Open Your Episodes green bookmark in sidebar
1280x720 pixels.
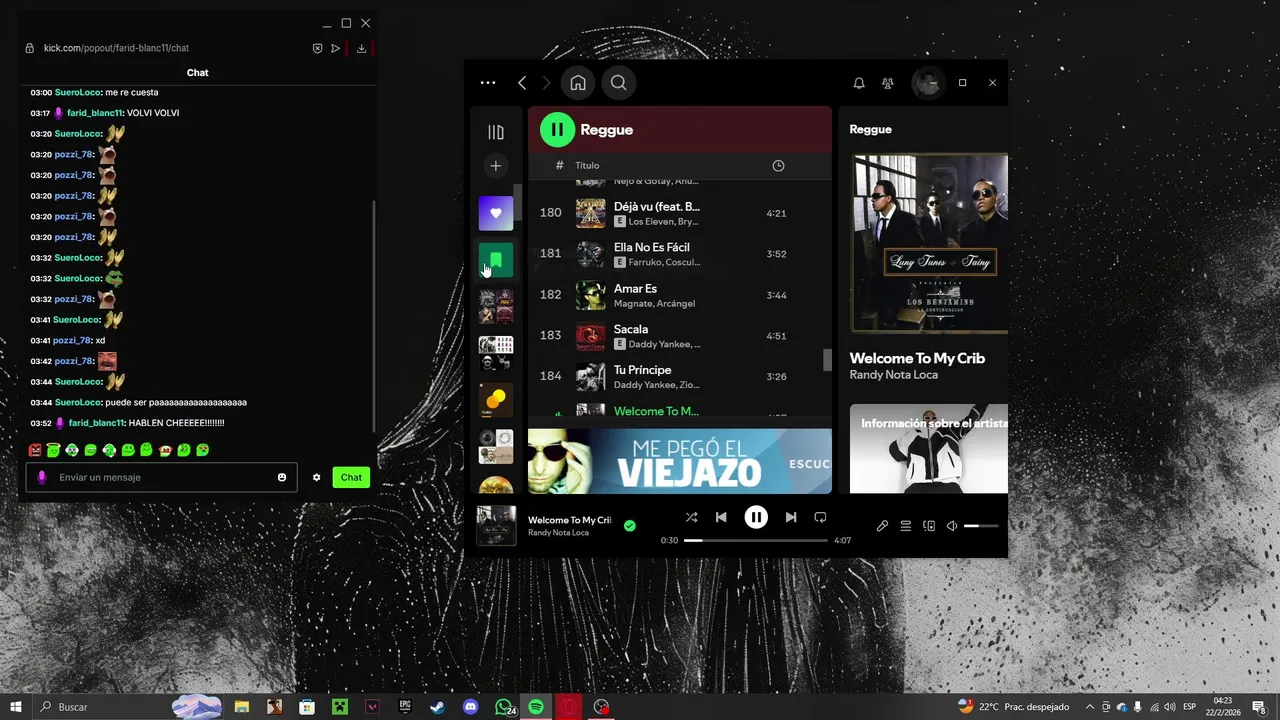(496, 260)
